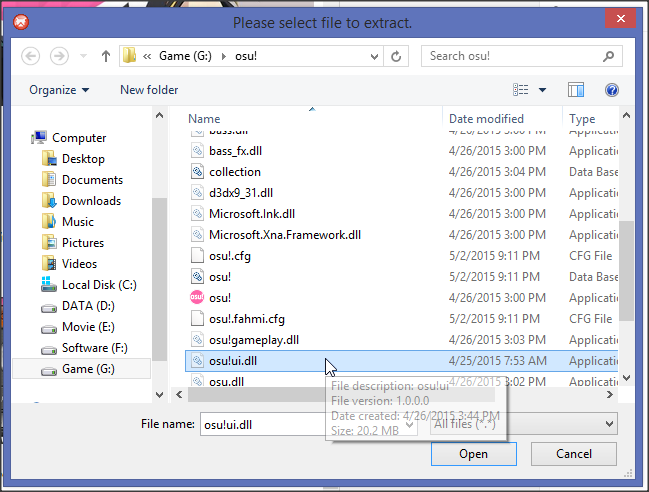Select Microsoft.Ink.dll file
This screenshot has height=492, width=649.
pyautogui.click(x=252, y=214)
